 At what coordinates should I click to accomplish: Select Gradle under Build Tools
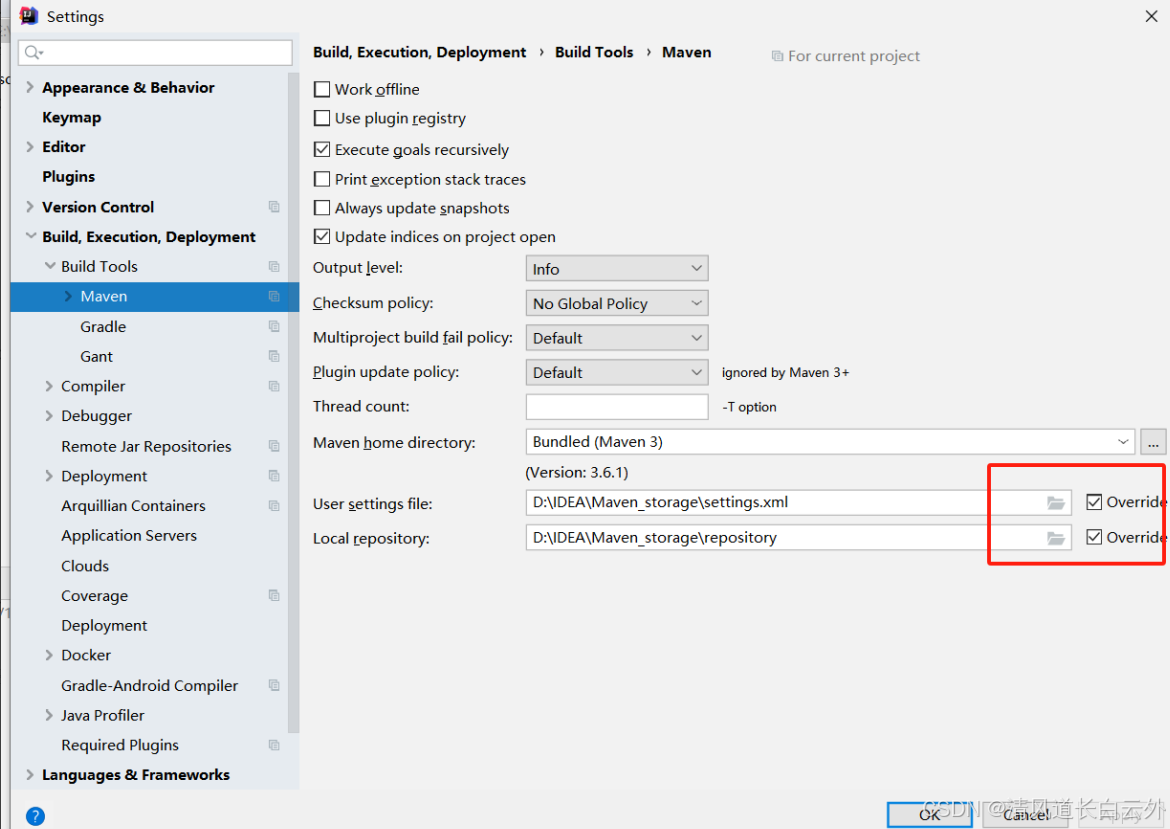click(103, 327)
